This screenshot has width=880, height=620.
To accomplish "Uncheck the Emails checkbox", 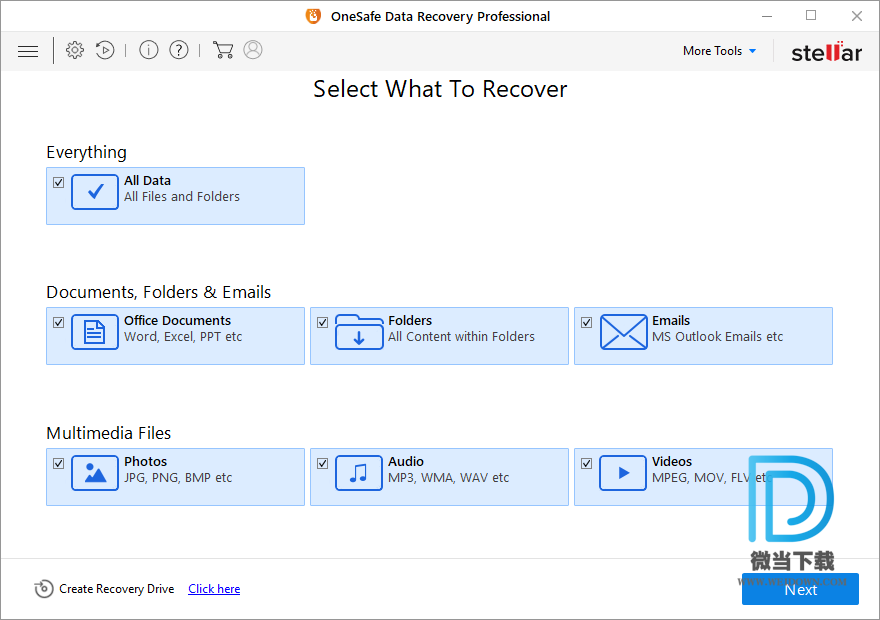I will coord(586,323).
